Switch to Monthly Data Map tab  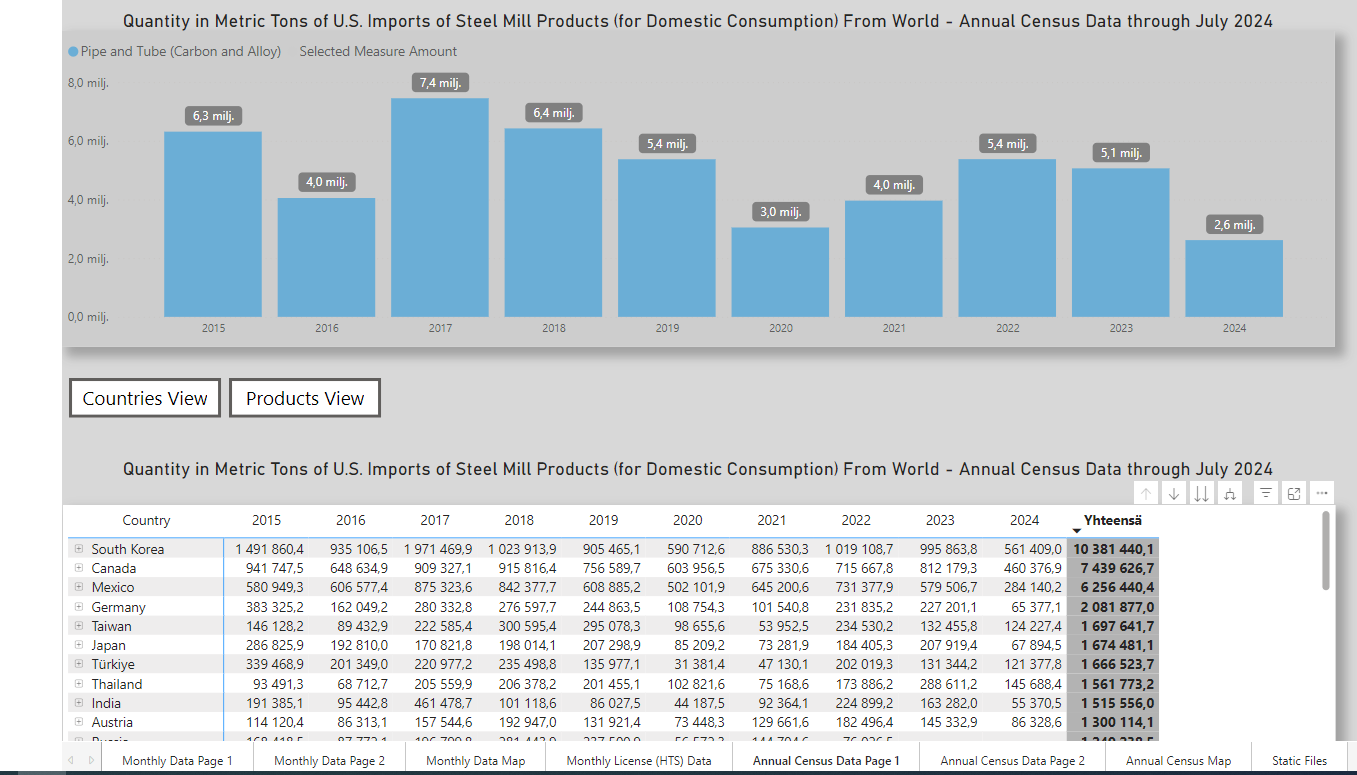475,761
